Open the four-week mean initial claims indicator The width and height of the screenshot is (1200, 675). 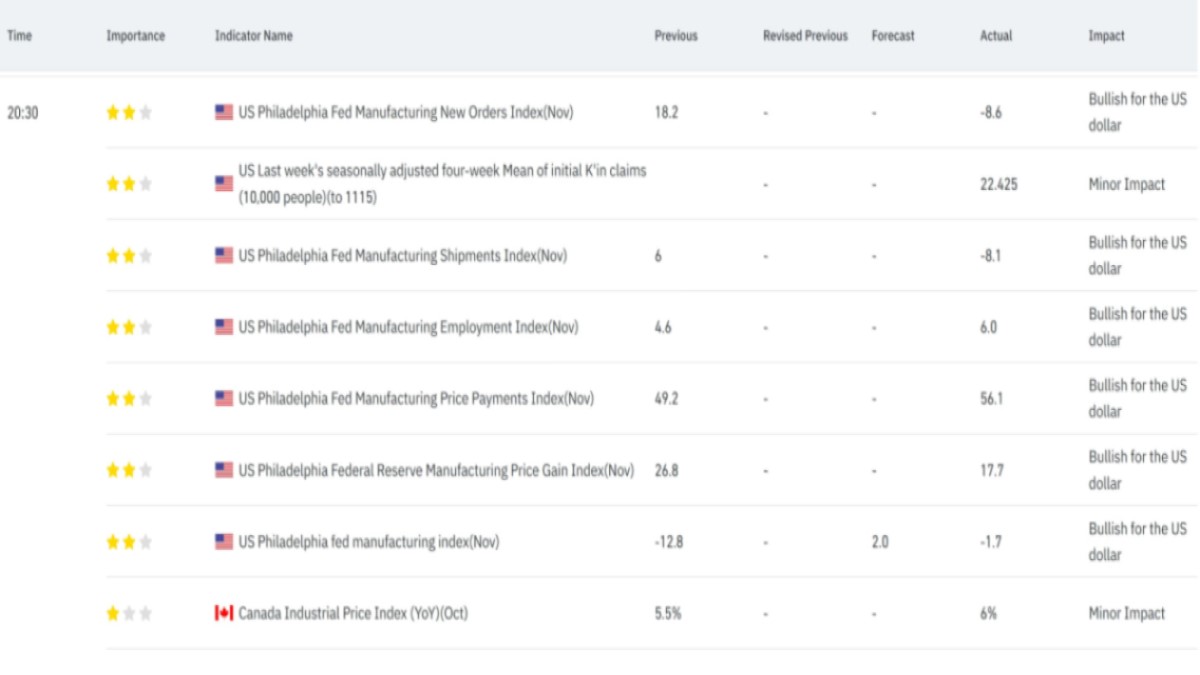441,184
